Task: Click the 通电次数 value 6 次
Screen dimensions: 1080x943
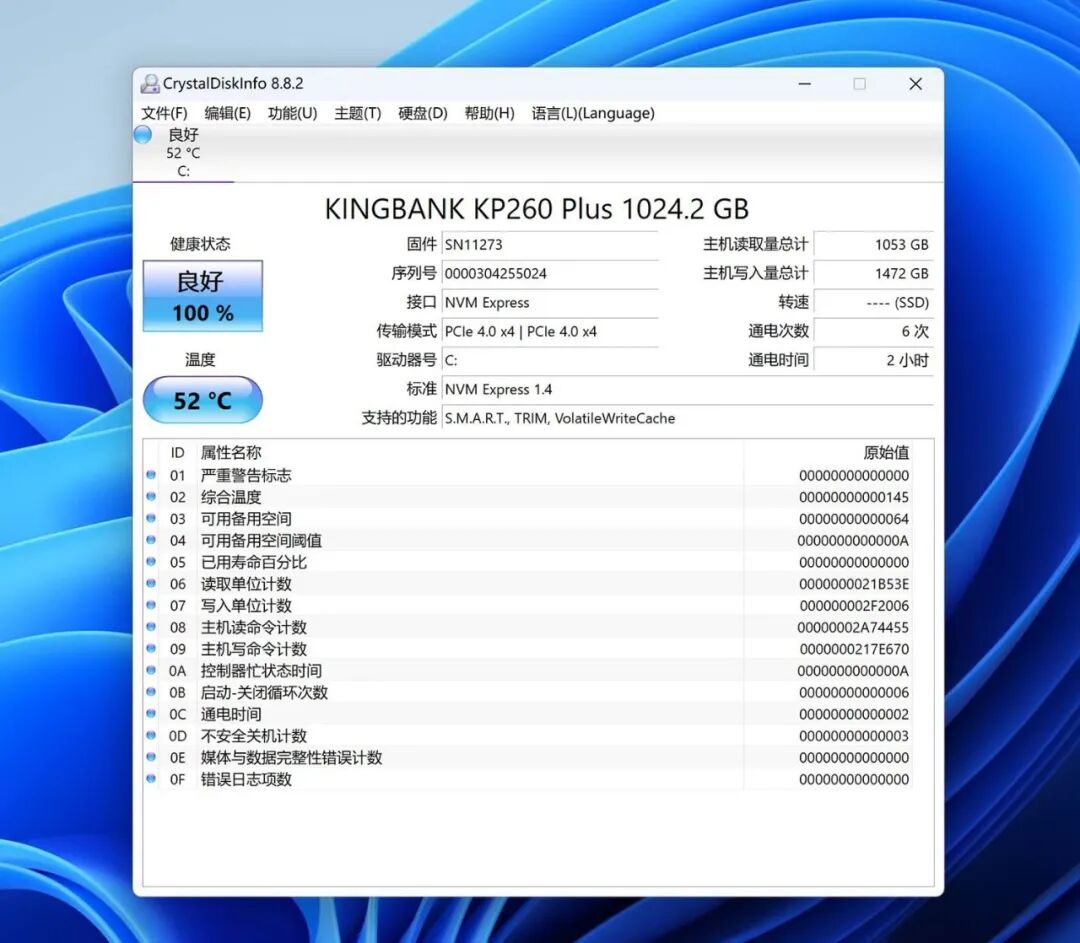Action: click(873, 331)
